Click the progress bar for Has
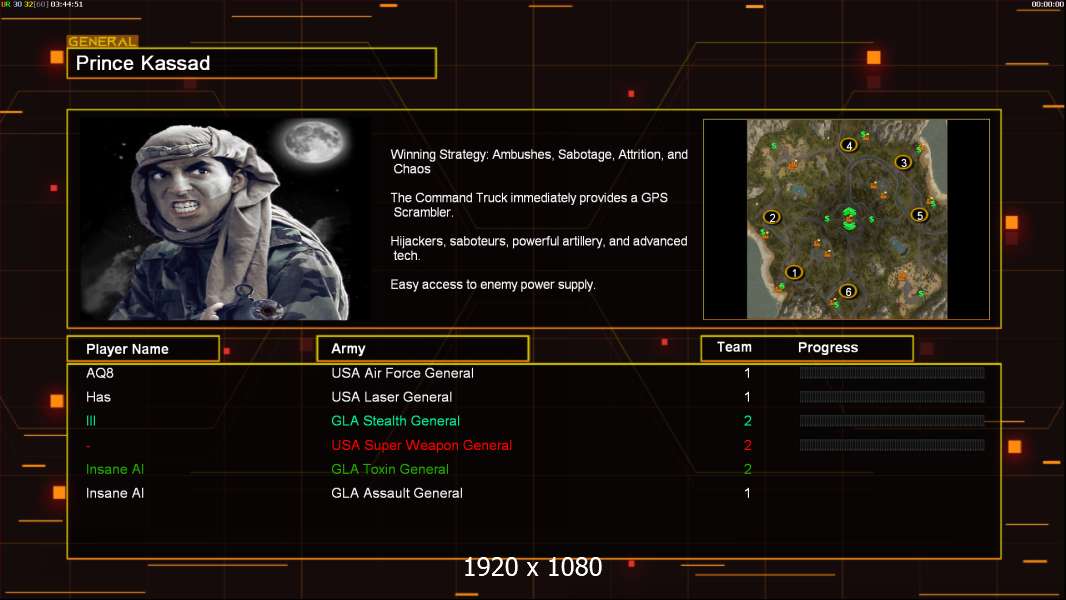The height and width of the screenshot is (600, 1066). coord(892,397)
